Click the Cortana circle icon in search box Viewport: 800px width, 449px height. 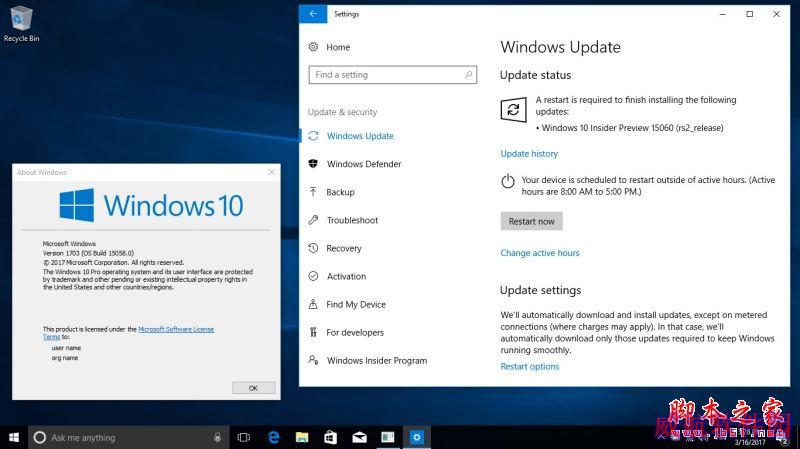point(39,437)
